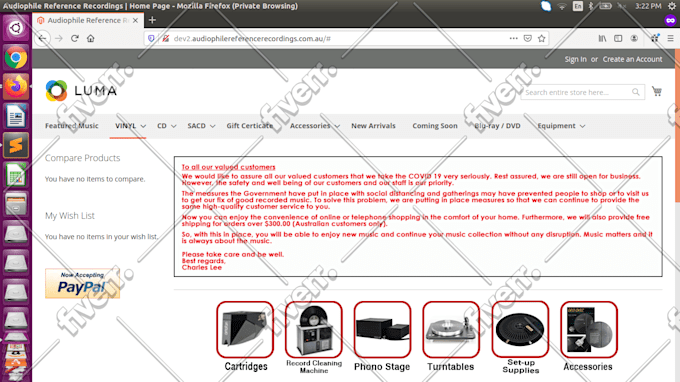680x382 pixels.
Task: Open page actions three-dot menu
Action: point(513,38)
